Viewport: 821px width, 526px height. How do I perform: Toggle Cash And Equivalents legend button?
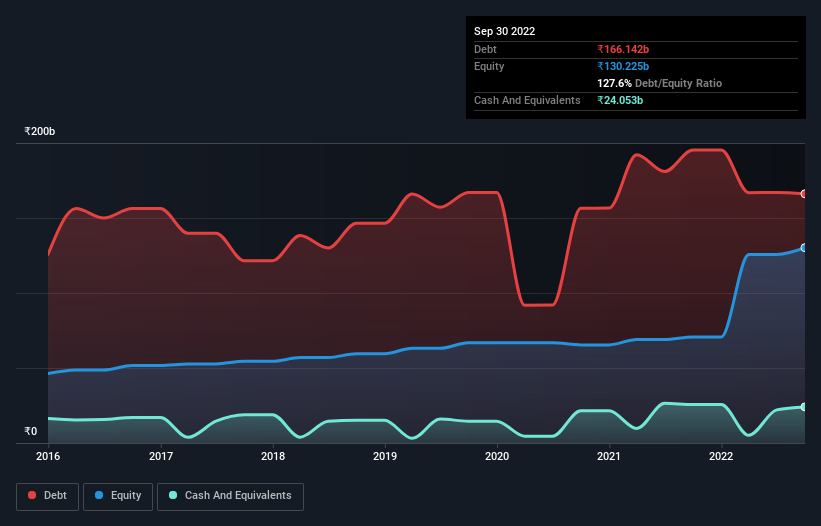[x=230, y=496]
